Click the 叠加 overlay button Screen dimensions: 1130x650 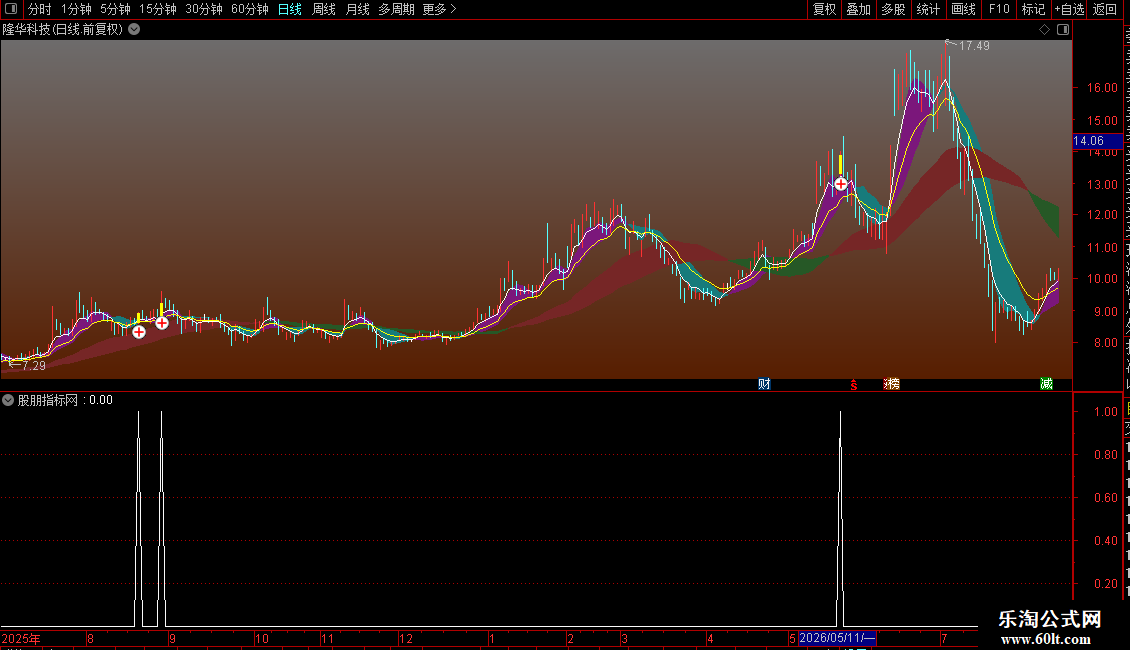pos(858,9)
